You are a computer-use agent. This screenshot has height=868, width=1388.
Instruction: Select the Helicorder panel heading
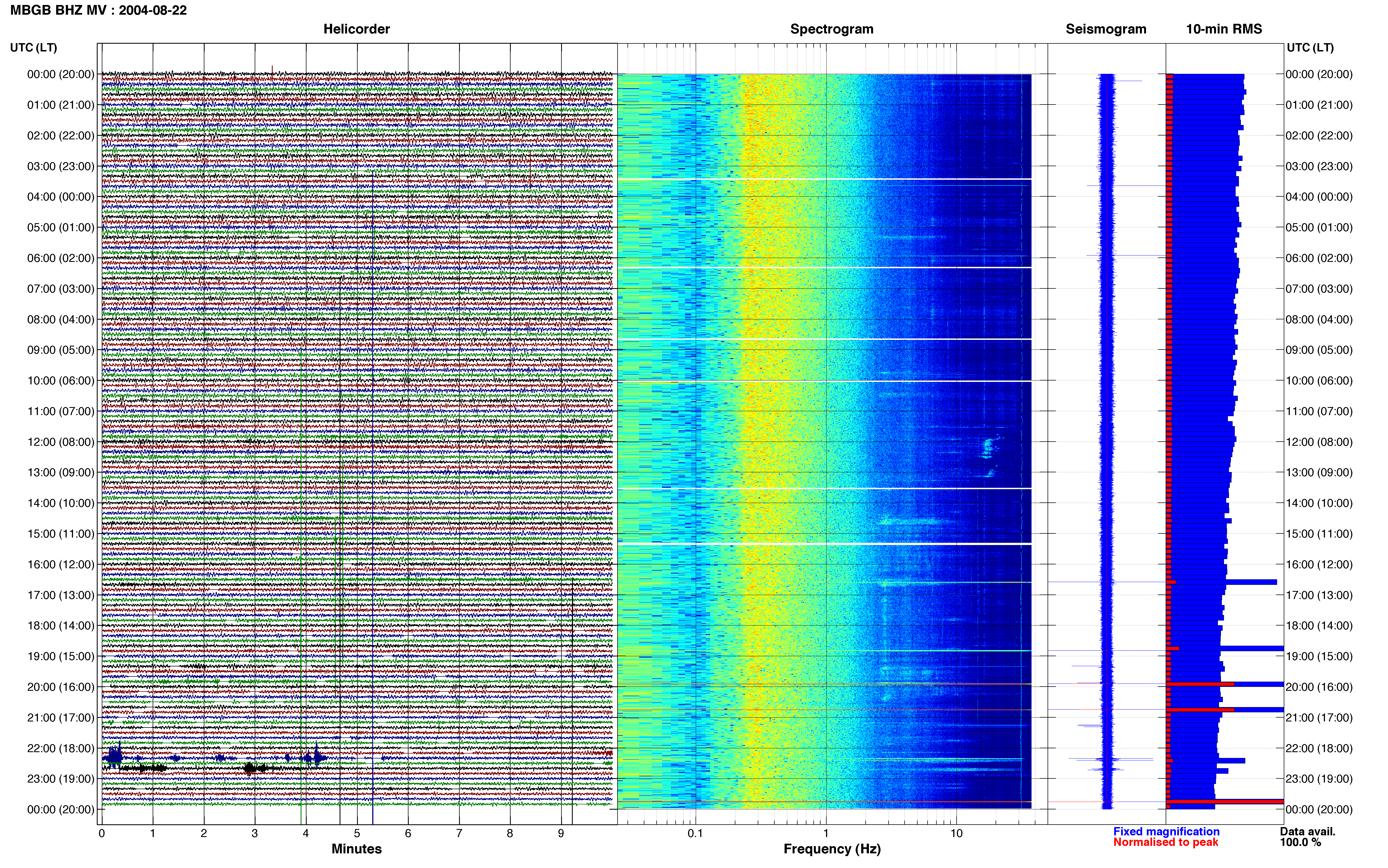pyautogui.click(x=356, y=29)
